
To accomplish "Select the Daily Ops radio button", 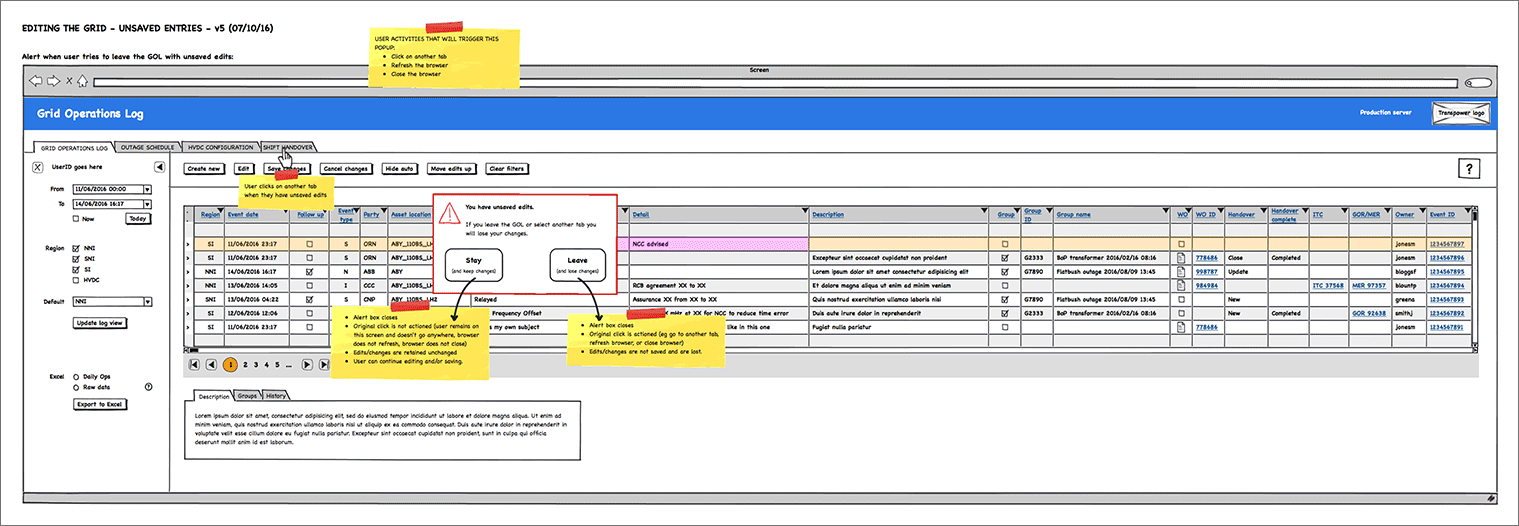I will [x=76, y=376].
